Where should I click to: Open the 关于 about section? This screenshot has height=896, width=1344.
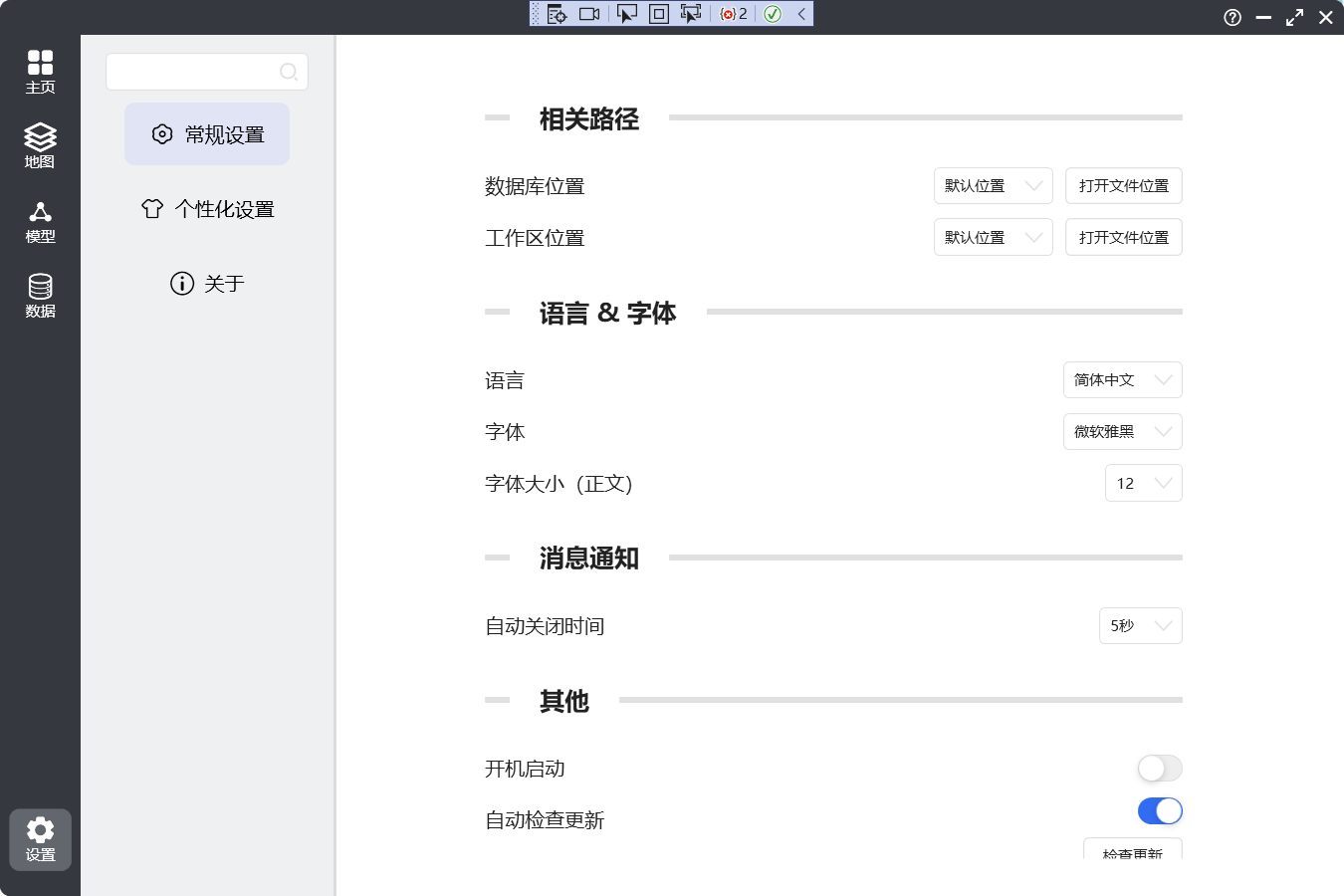coord(207,284)
